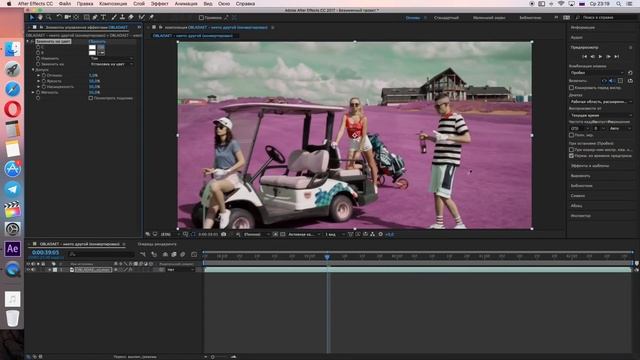Uncheck 'Move time to preview time' checkbox
640x360 pixels.
(571, 156)
